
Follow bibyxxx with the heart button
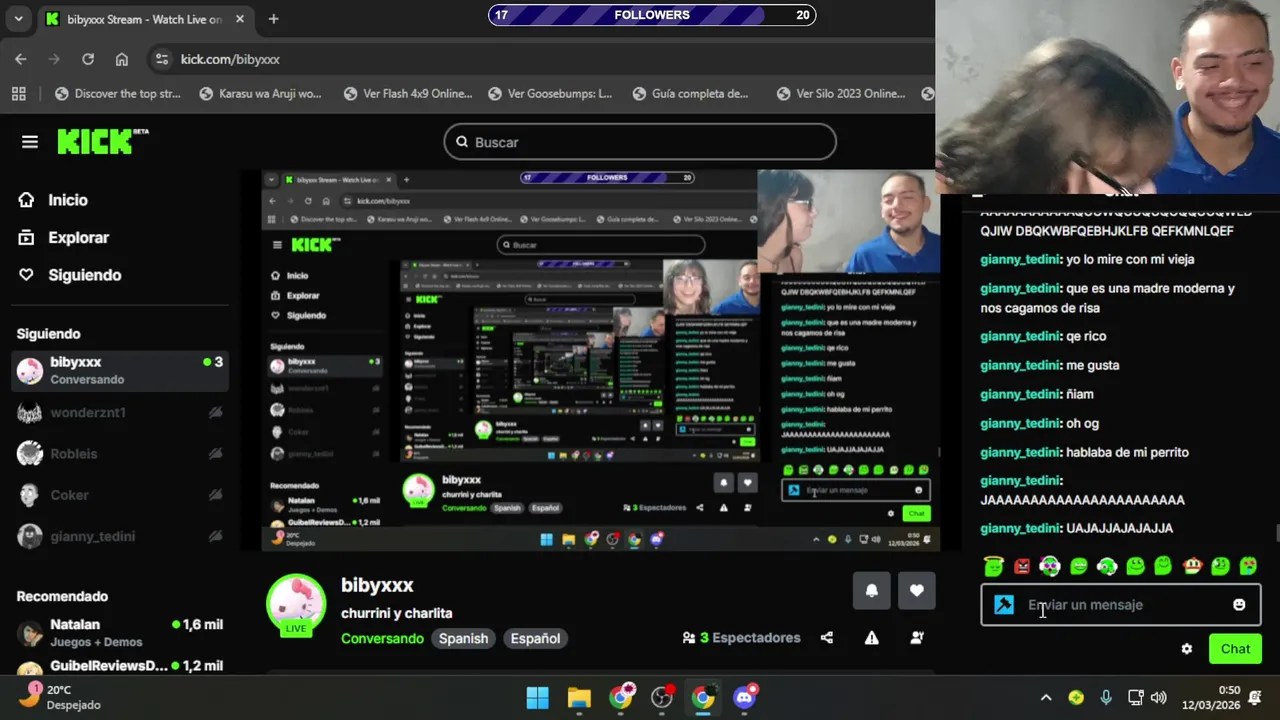tap(917, 590)
